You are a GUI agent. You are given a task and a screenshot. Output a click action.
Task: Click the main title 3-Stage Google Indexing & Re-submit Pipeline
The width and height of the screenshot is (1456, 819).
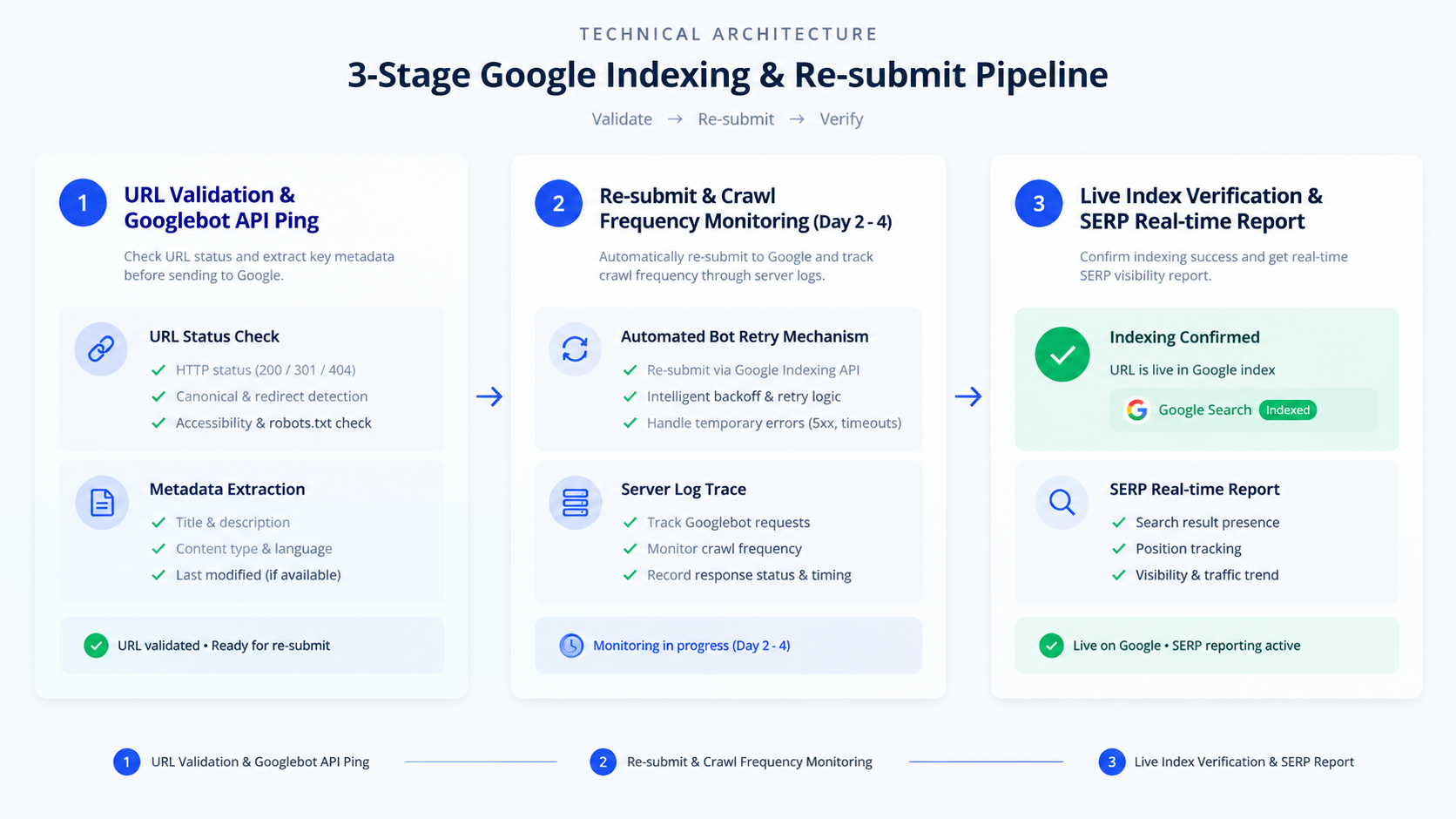pyautogui.click(x=728, y=75)
